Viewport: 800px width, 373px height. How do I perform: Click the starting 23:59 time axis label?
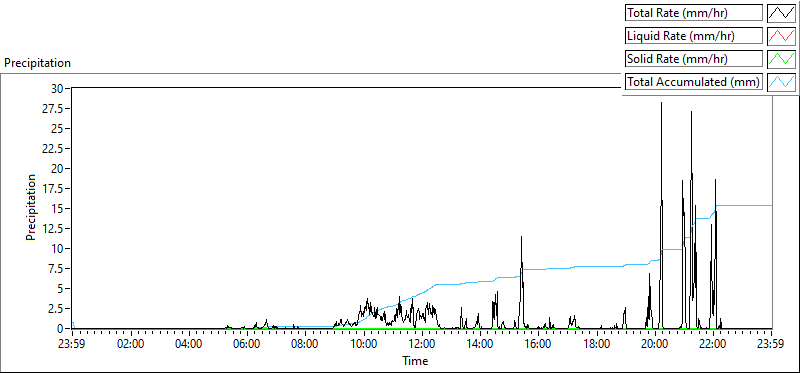[72, 343]
